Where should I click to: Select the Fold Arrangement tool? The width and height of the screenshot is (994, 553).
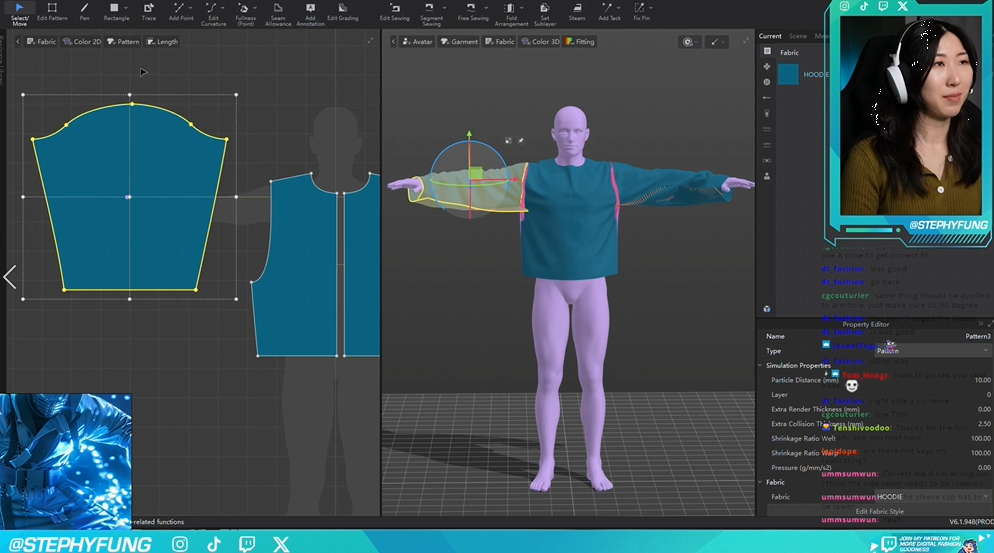(x=511, y=13)
